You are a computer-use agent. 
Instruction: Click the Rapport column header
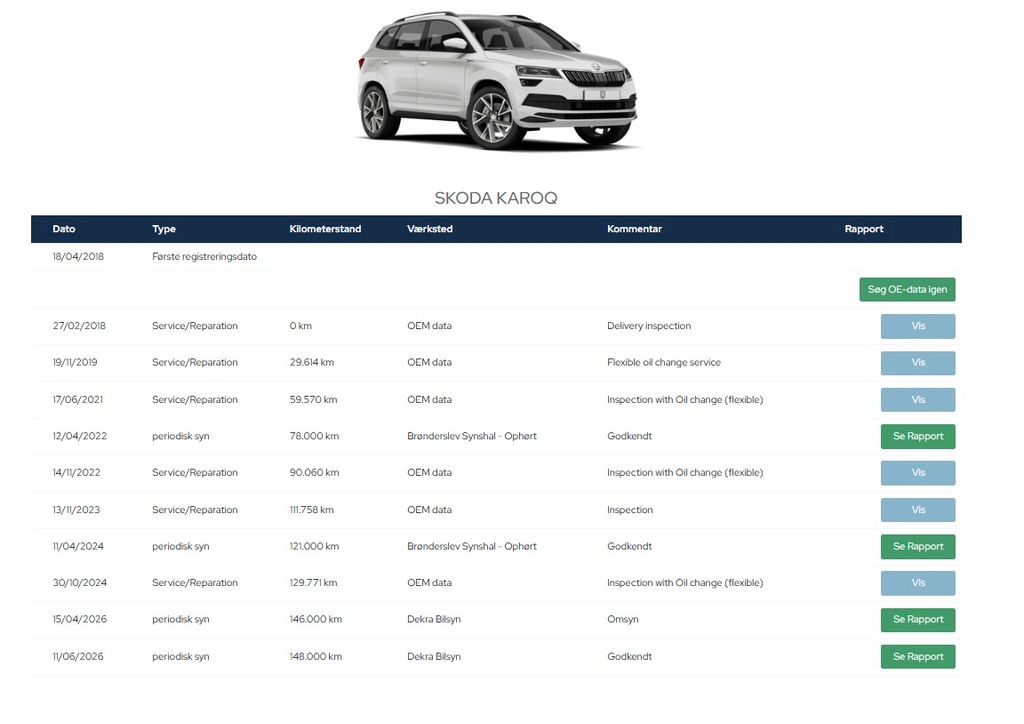[863, 229]
